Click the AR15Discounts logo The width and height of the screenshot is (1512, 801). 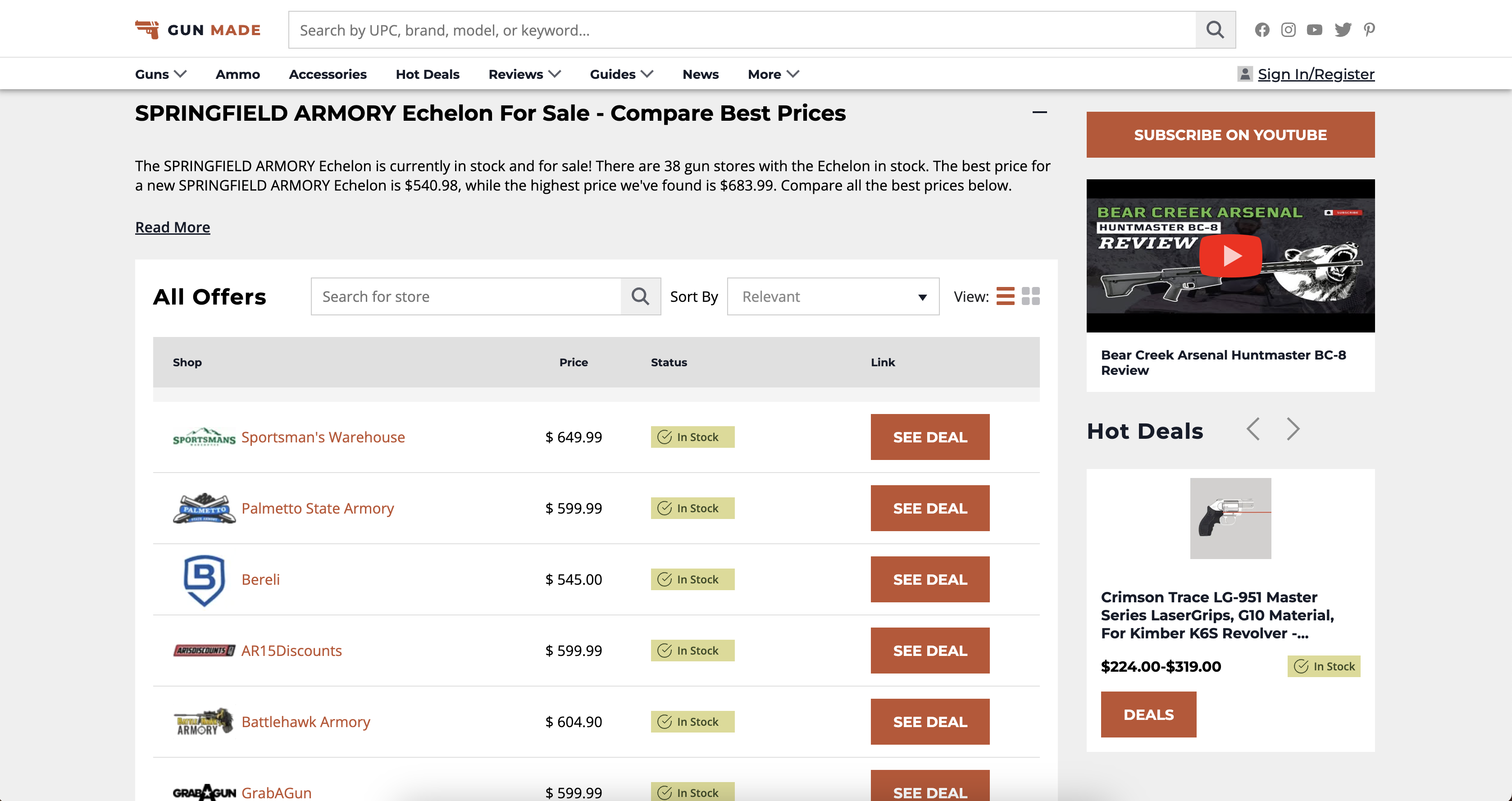pyautogui.click(x=204, y=651)
